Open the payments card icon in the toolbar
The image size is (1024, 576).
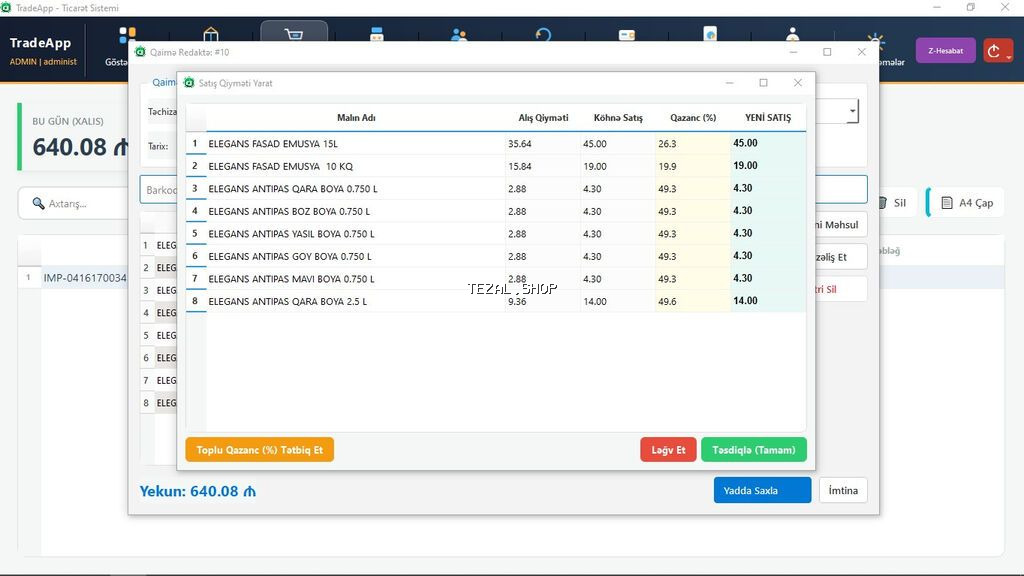626,36
